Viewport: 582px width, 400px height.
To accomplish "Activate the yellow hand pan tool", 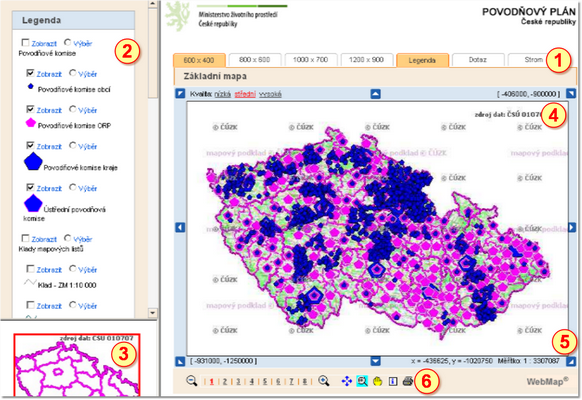I will tap(377, 381).
